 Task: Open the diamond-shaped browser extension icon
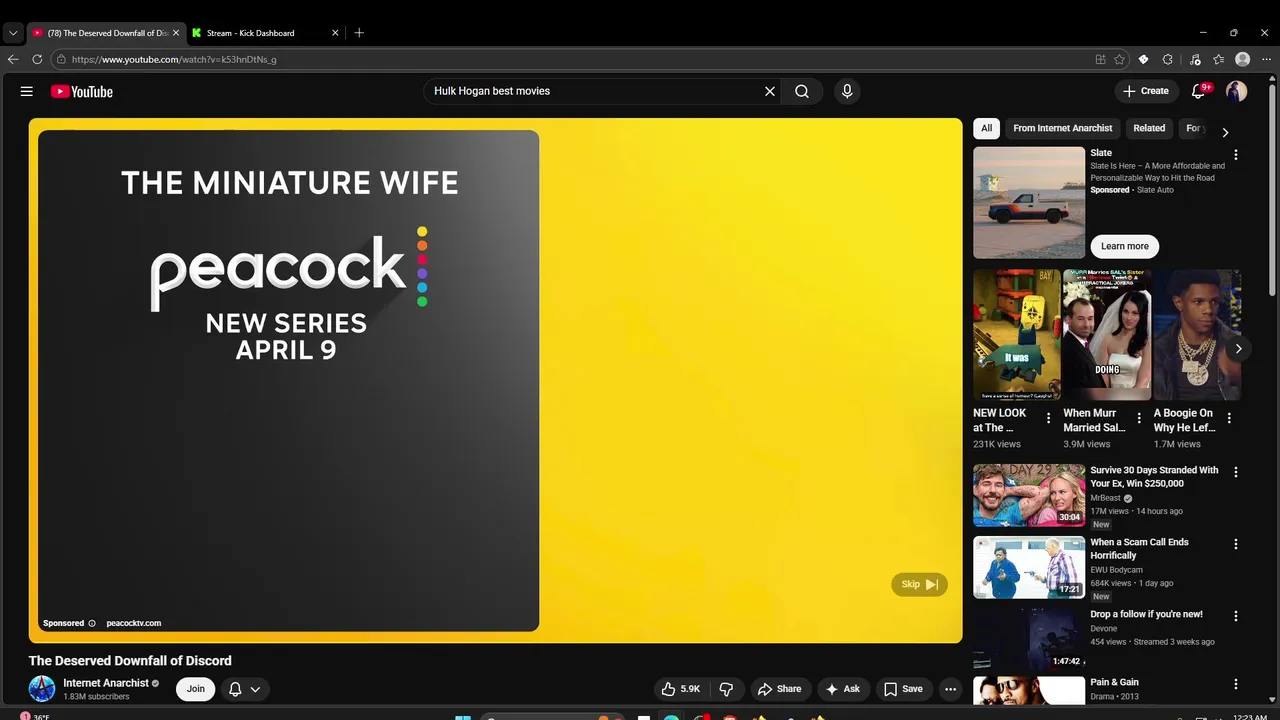pos(1144,59)
